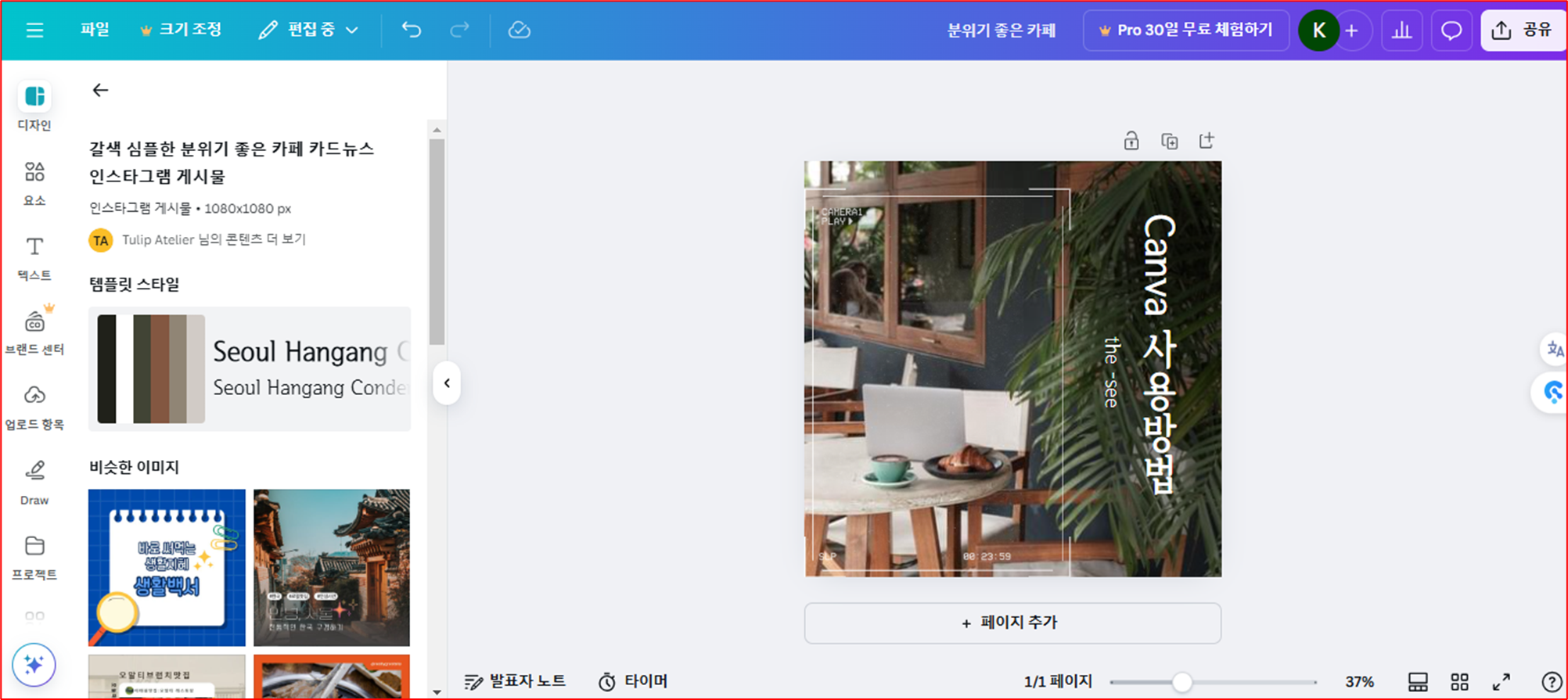Select the 디자인 sidebar tab
The image size is (1568, 700).
(34, 106)
